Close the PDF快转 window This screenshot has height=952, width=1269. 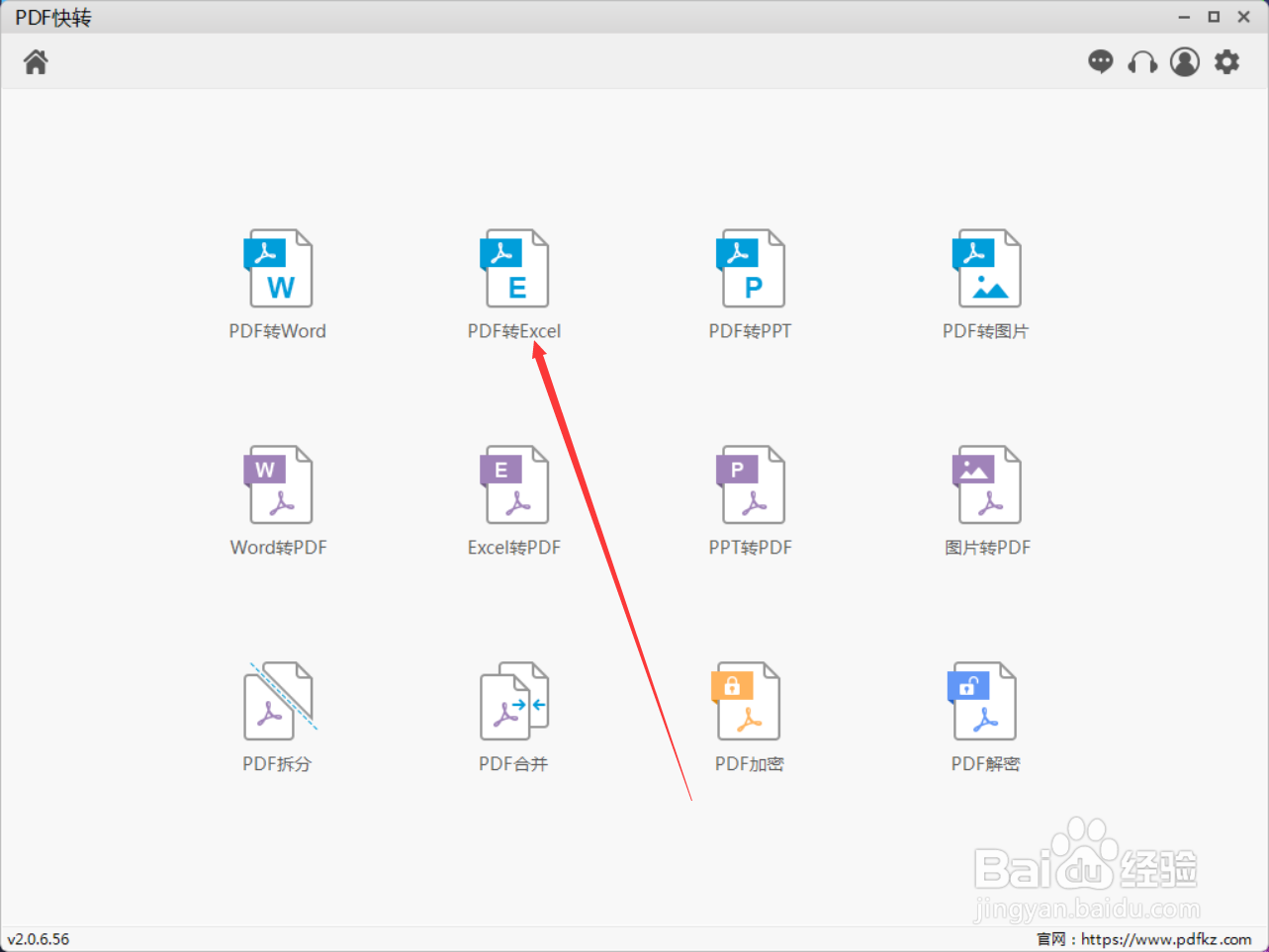1244,17
